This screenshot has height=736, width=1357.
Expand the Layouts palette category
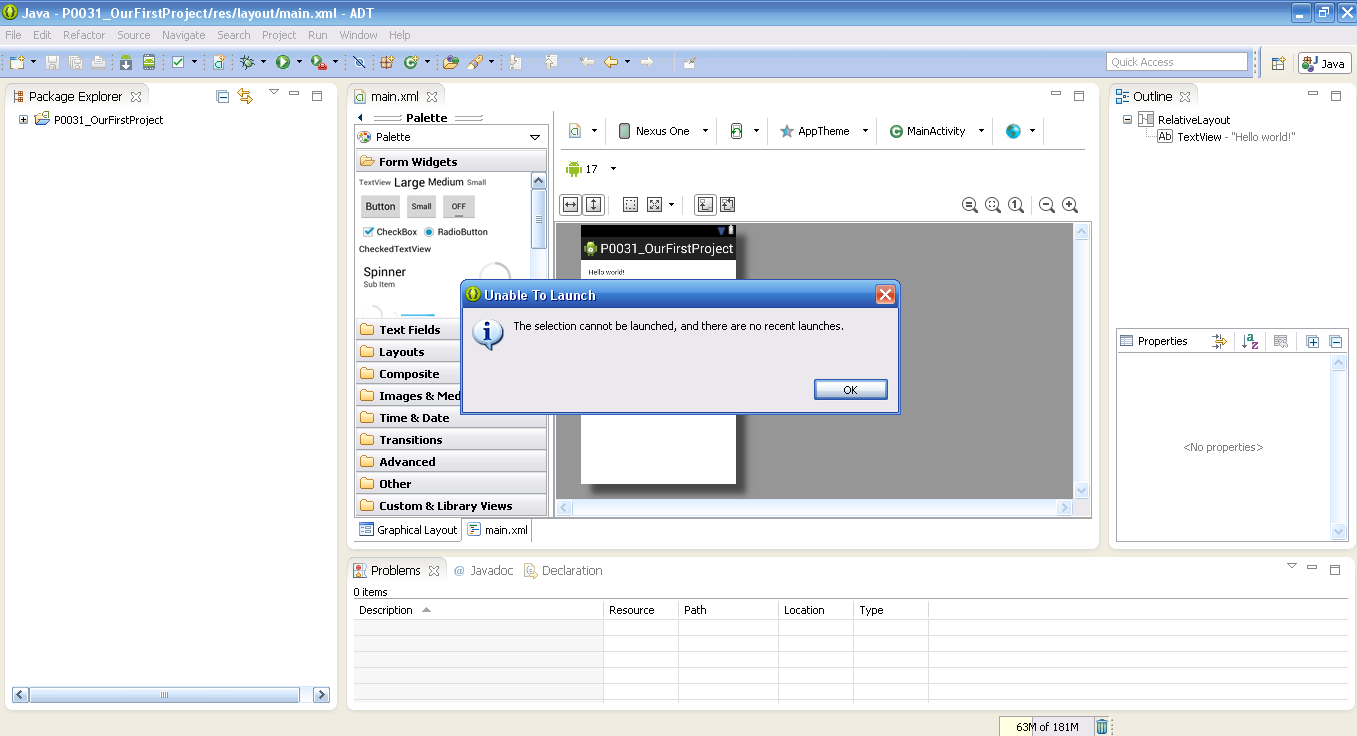pos(451,352)
